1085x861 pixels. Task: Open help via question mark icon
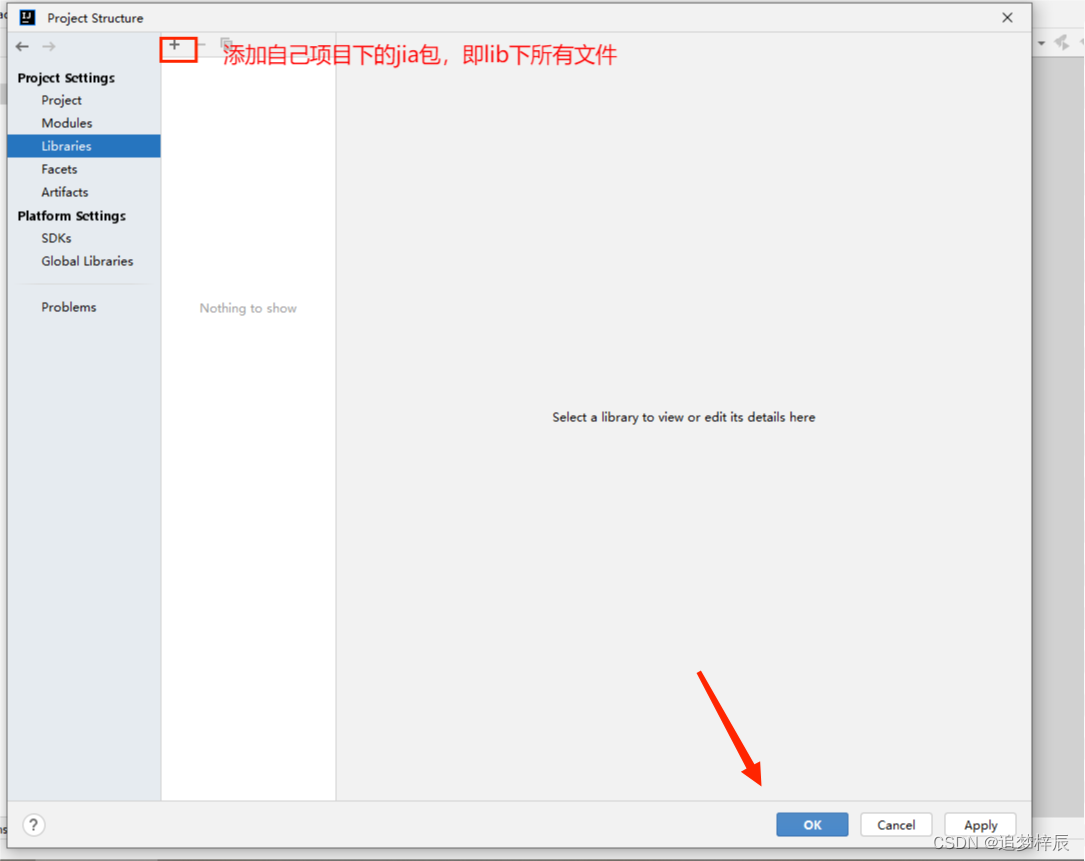click(x=33, y=824)
